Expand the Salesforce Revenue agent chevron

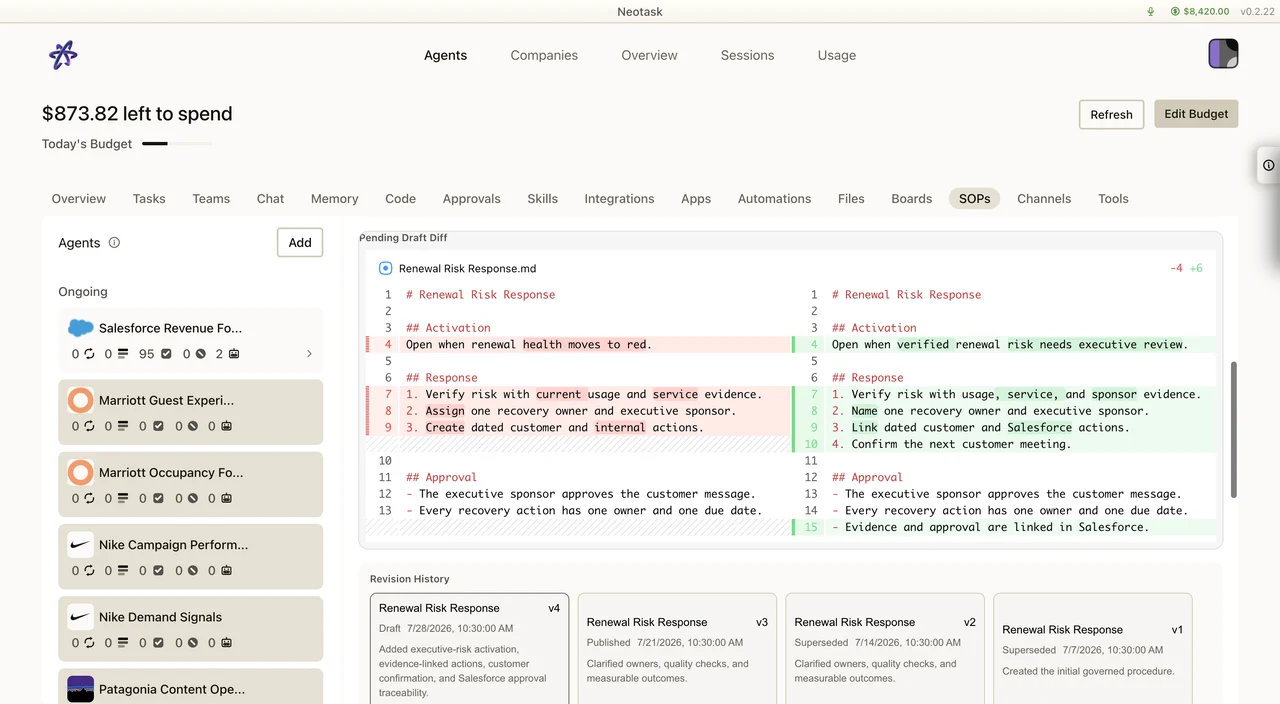309,354
